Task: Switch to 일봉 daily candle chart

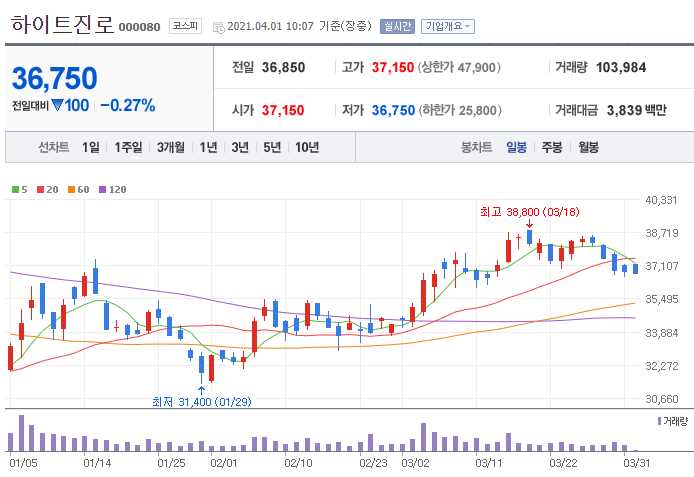Action: (x=517, y=147)
